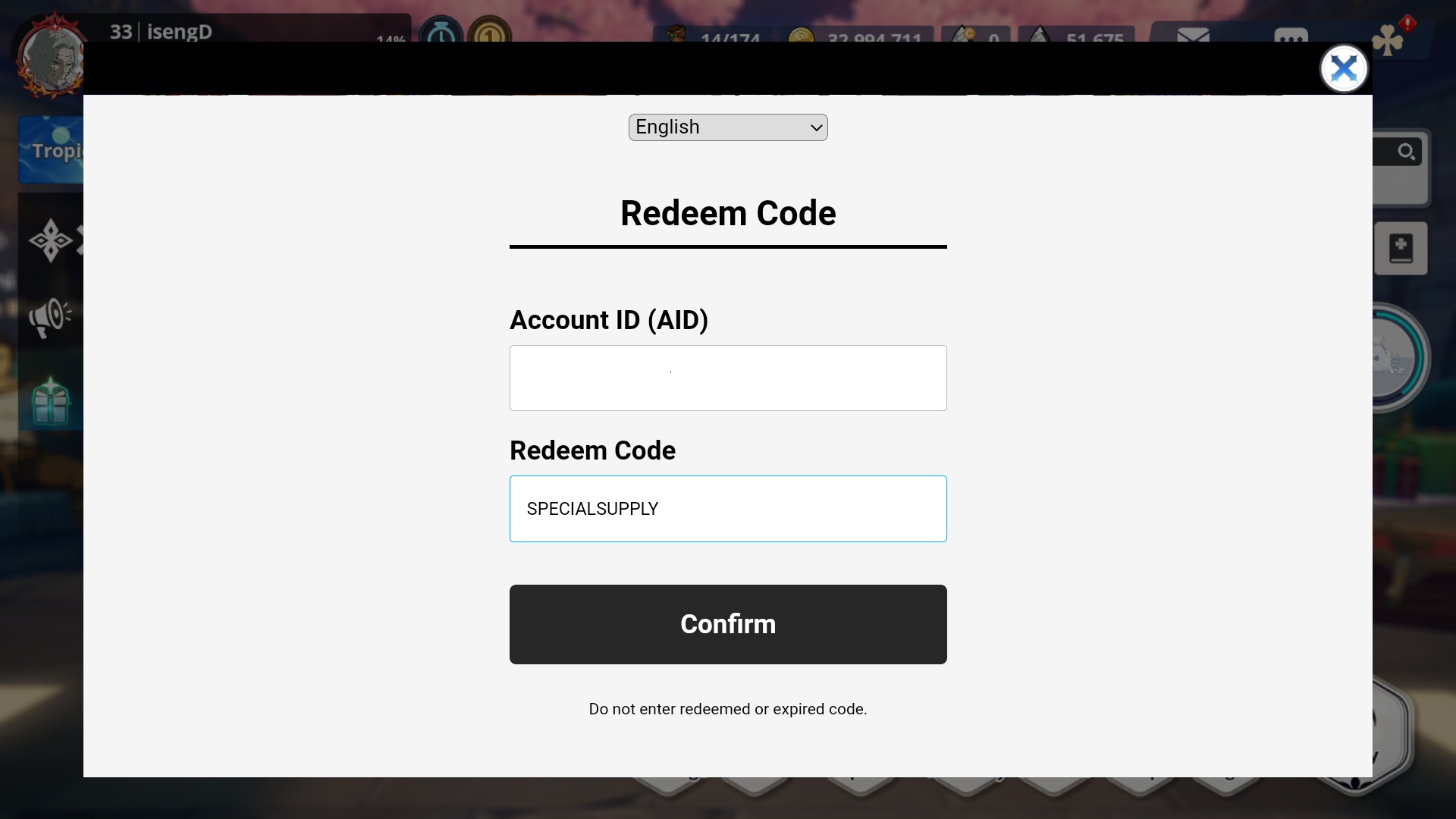Click the Account ID (AID) input field
This screenshot has height=819, width=1456.
pos(727,378)
